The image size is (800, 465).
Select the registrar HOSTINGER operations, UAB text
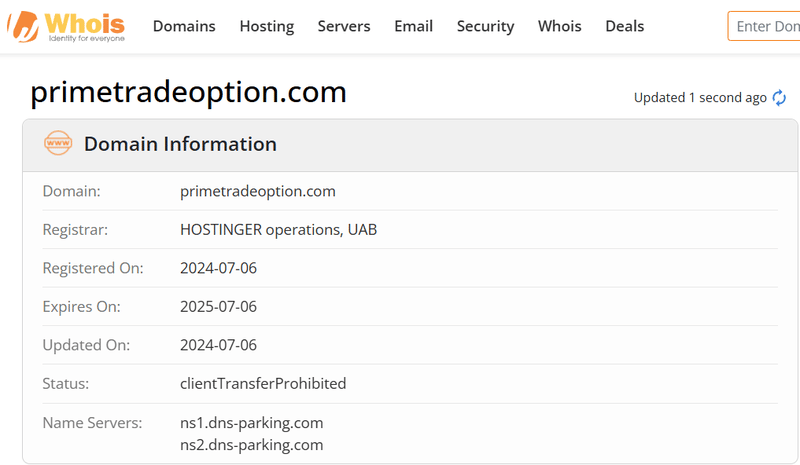click(279, 230)
